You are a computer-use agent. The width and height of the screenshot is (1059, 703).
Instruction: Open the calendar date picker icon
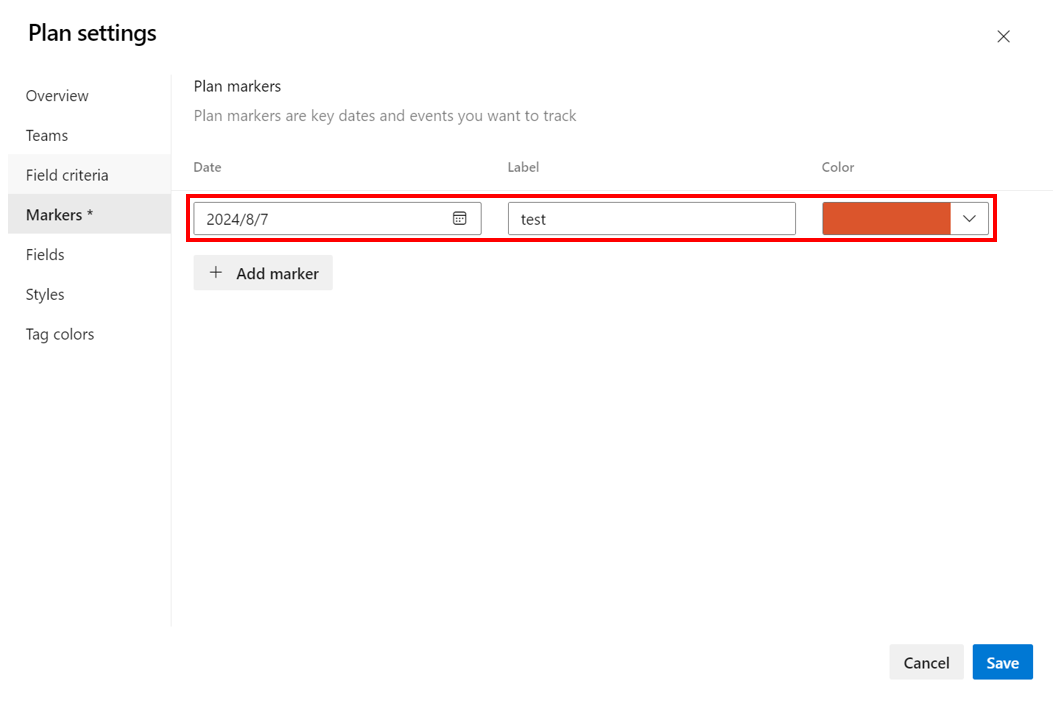459,218
